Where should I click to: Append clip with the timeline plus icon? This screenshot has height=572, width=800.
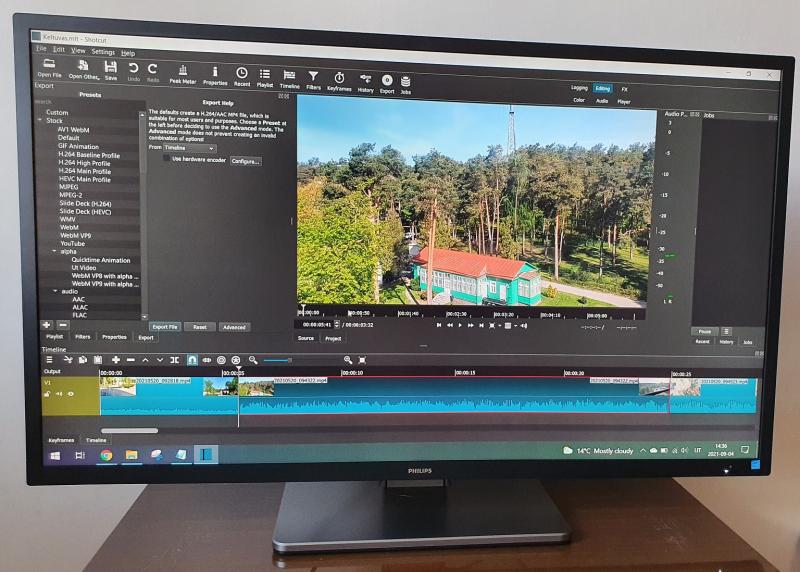[116, 360]
